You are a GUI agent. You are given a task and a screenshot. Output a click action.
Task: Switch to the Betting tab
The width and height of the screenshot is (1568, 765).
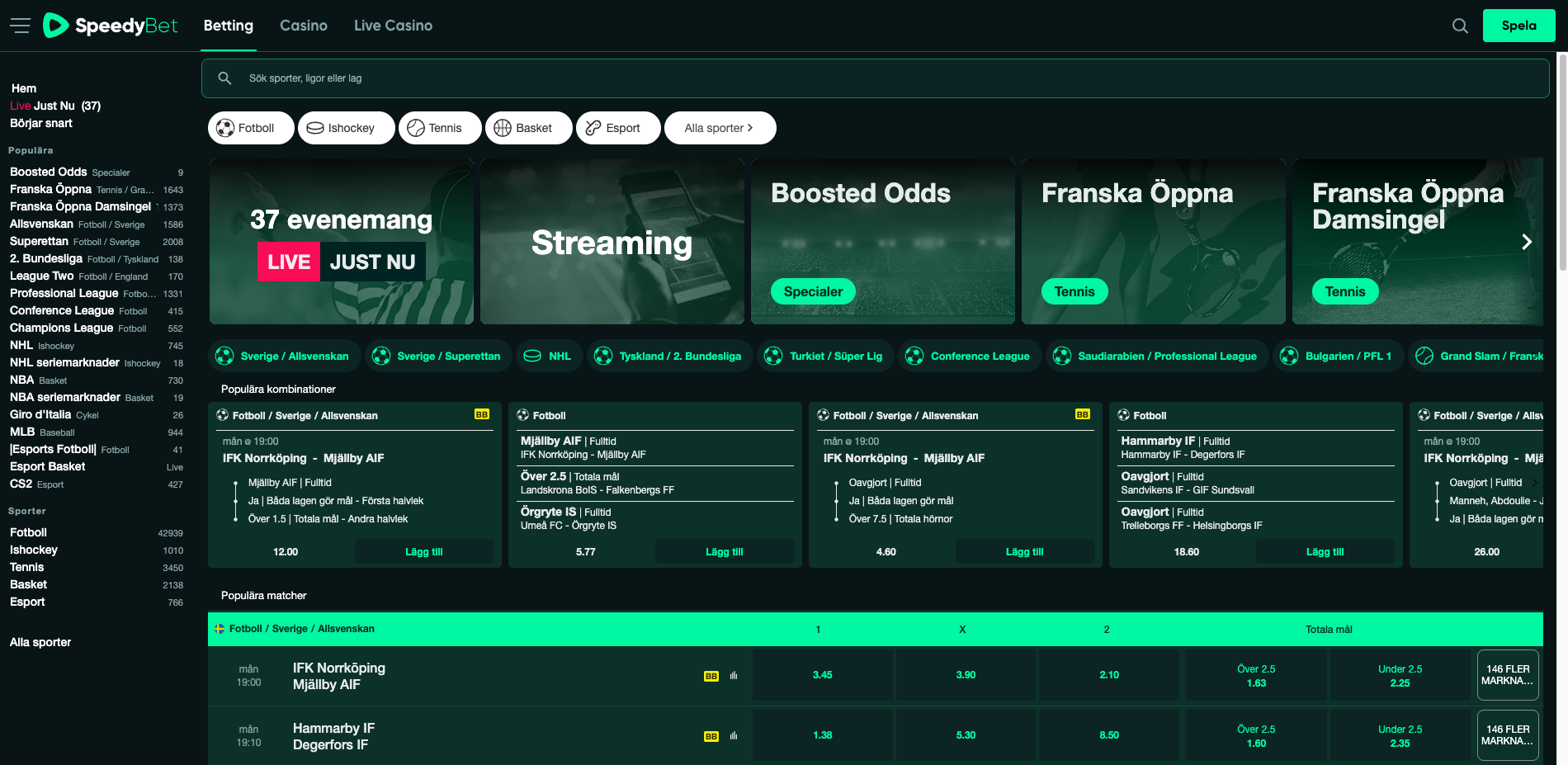229,26
